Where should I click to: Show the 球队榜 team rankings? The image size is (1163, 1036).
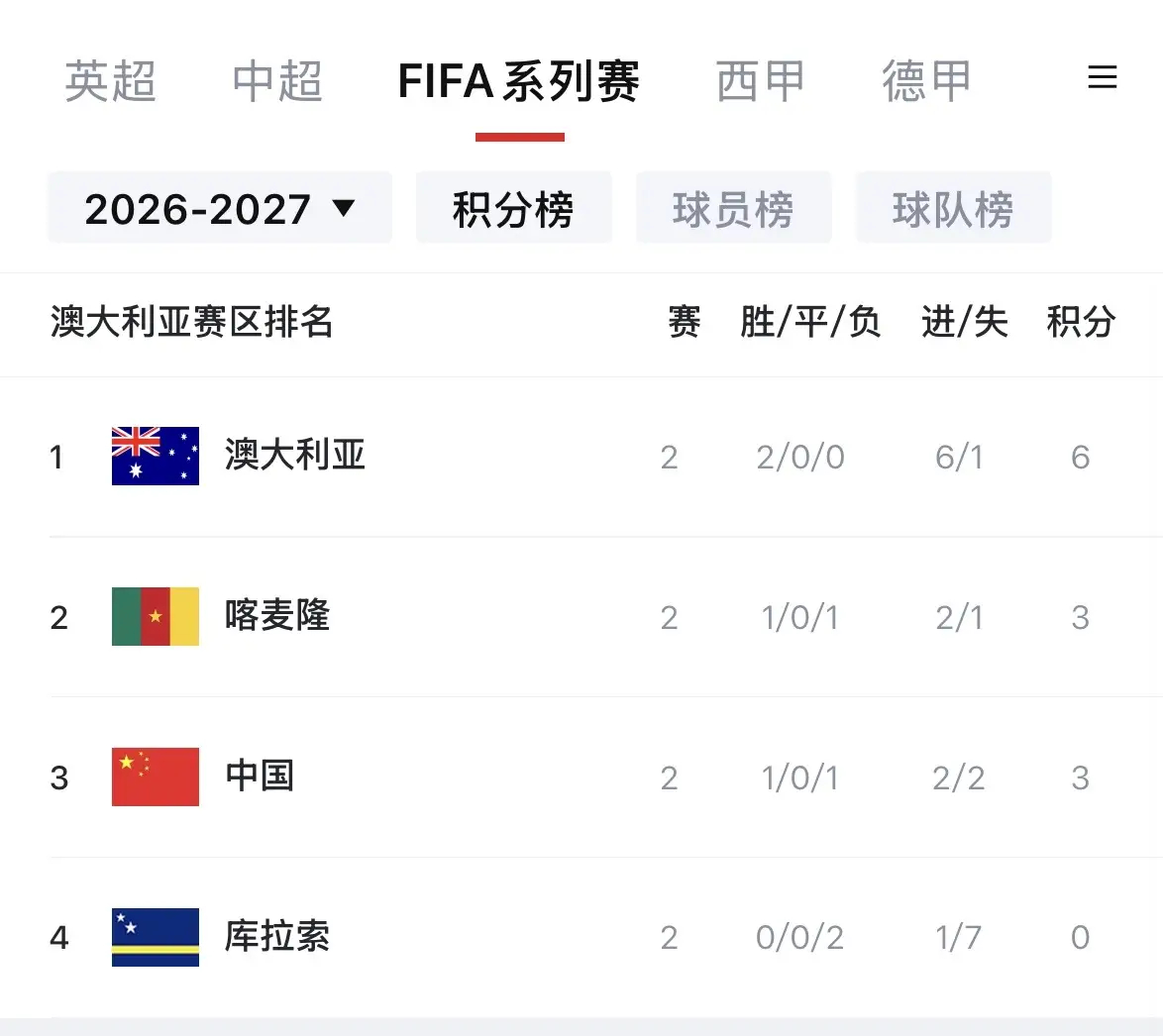tap(953, 209)
